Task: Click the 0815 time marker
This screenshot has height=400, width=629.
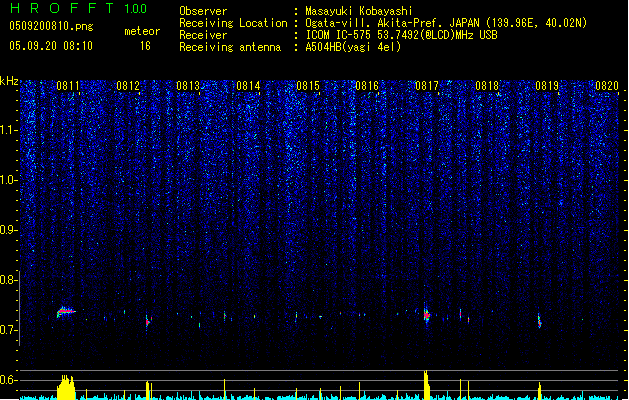Action: [308, 86]
